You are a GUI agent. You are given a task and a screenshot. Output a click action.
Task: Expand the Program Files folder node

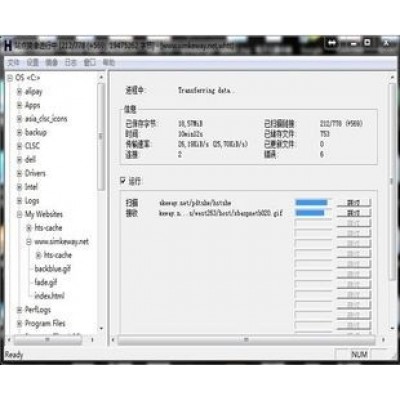pyautogui.click(x=20, y=323)
